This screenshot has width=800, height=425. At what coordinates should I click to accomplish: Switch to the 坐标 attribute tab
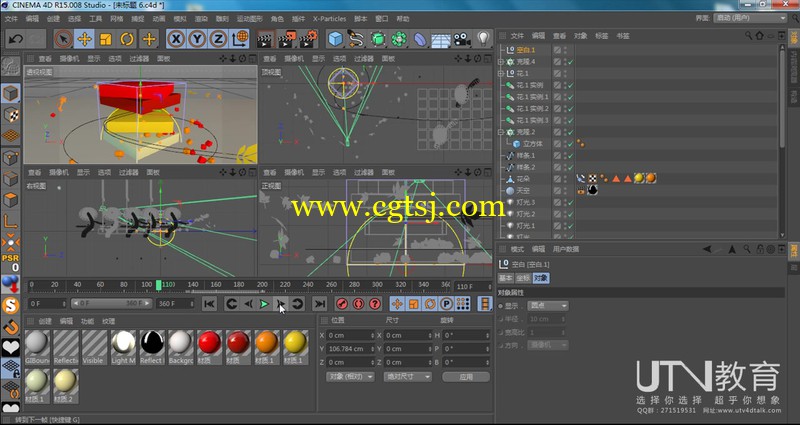tap(523, 278)
